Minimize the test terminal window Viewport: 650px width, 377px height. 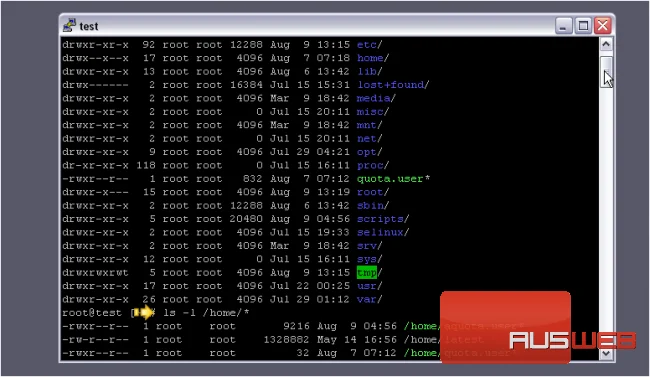point(563,26)
